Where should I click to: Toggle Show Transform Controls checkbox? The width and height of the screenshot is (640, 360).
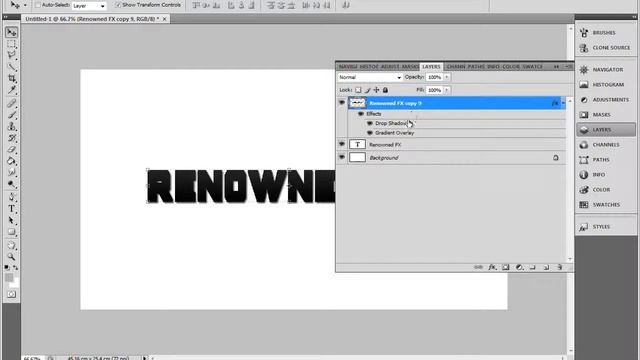pyautogui.click(x=118, y=5)
